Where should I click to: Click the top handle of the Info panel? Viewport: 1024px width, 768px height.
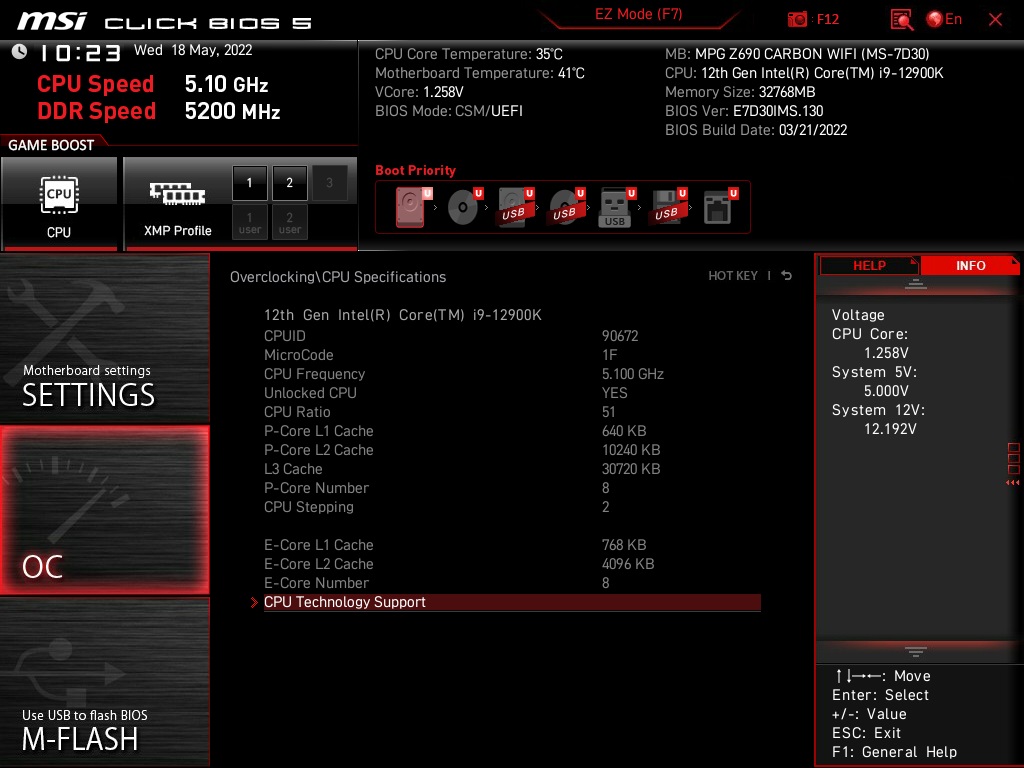click(x=916, y=283)
